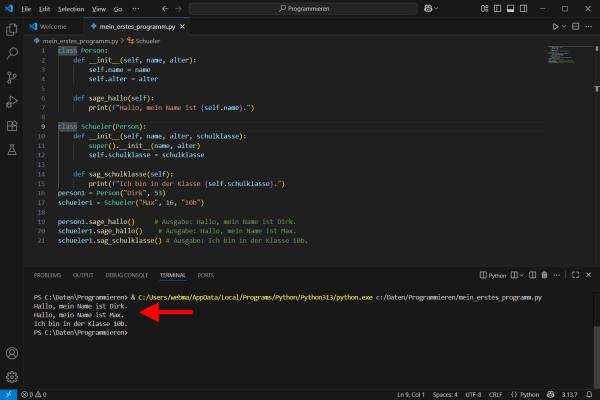Split the editor to the right
Screen dimensions: 600x400
coord(575,26)
